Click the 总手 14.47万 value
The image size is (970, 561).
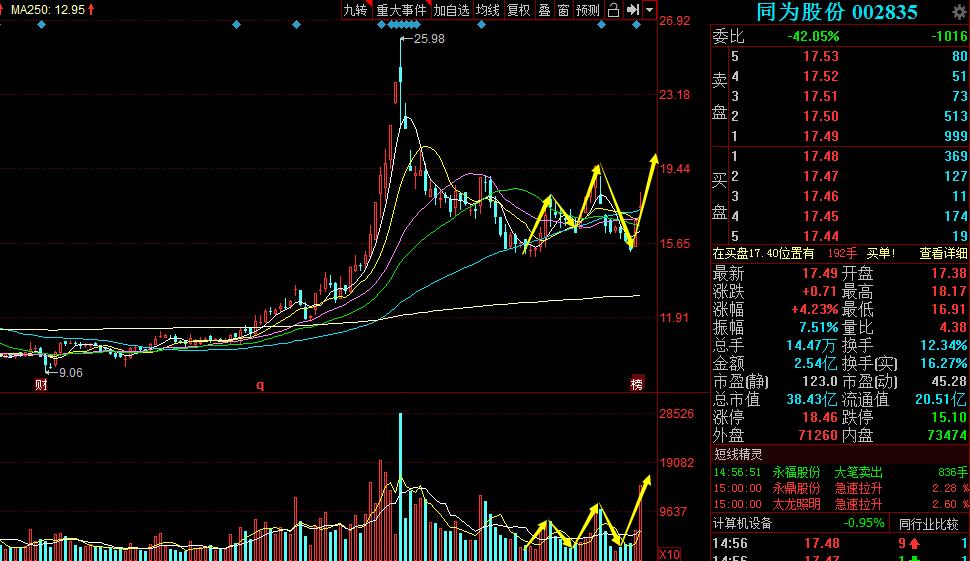pos(812,345)
